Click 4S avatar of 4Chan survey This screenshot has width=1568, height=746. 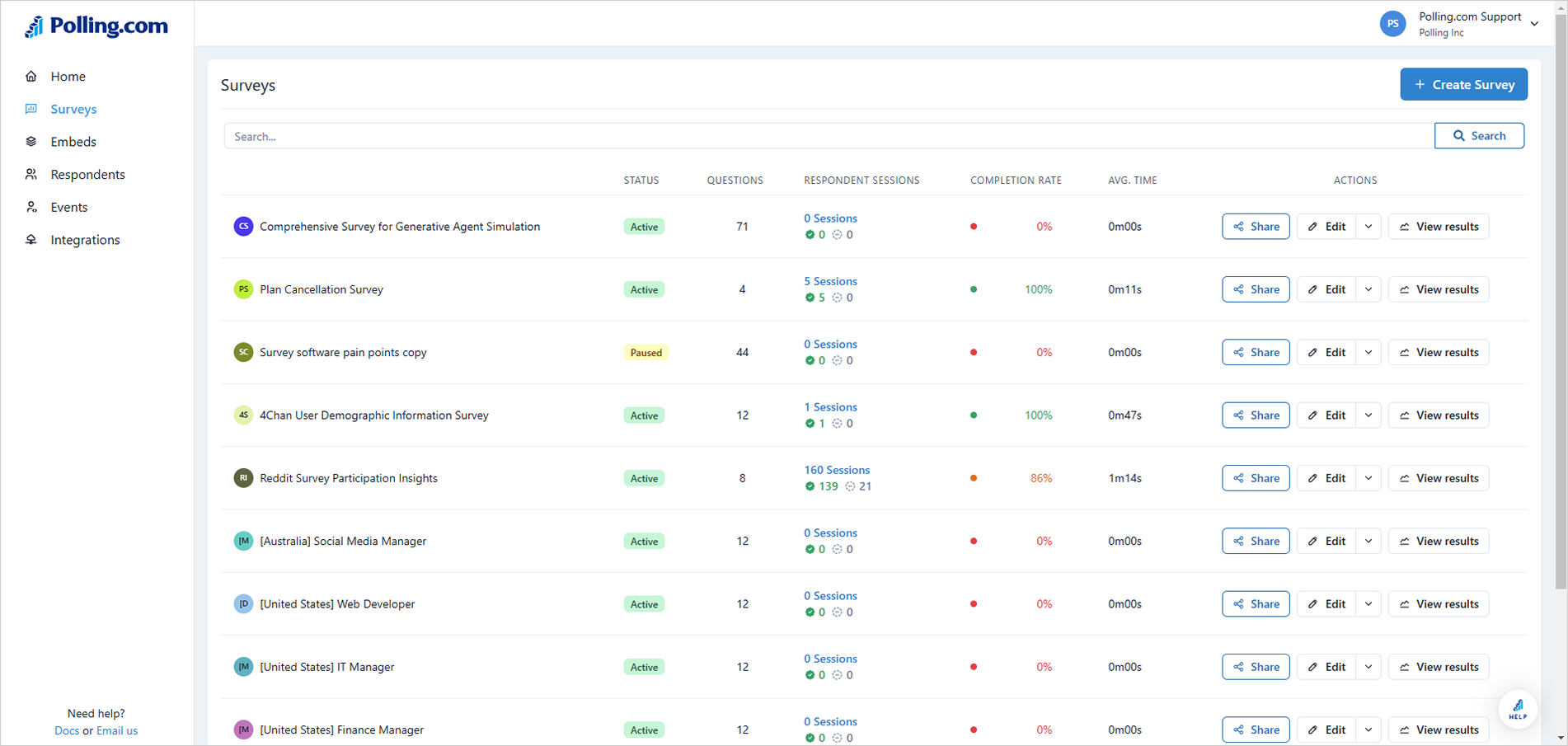(x=243, y=415)
